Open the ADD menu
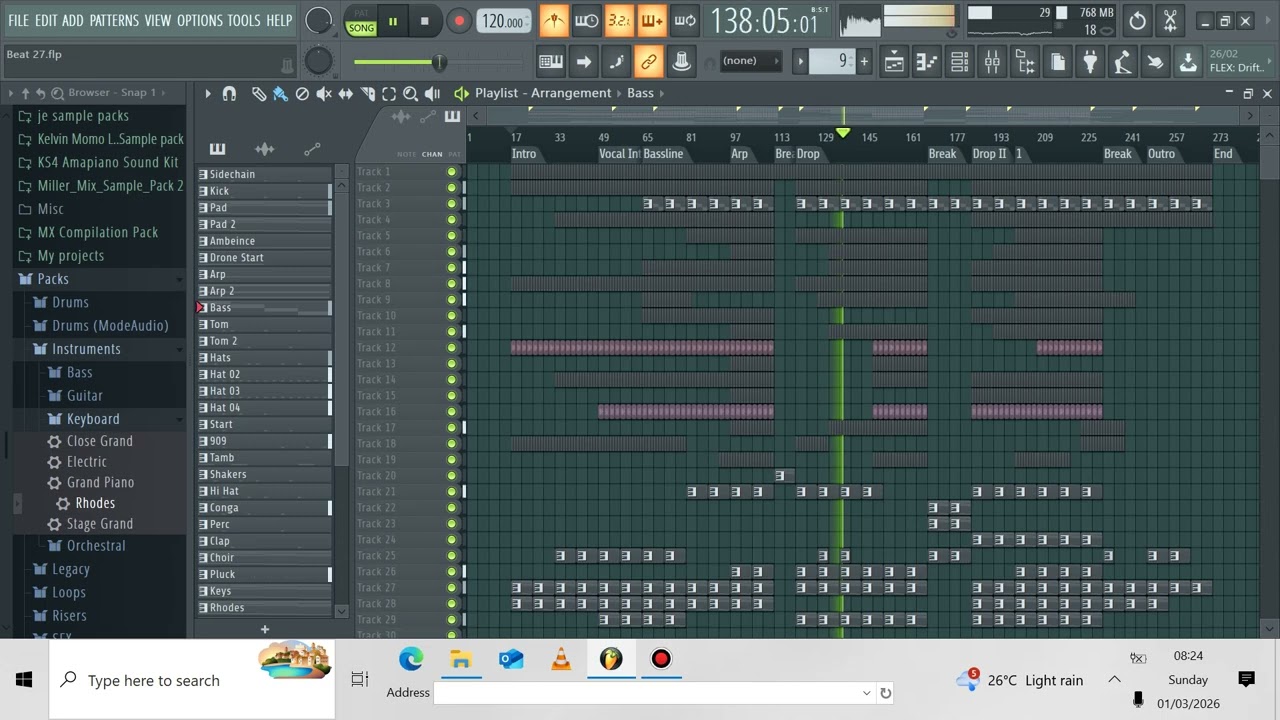This screenshot has height=720, width=1280. click(x=73, y=20)
